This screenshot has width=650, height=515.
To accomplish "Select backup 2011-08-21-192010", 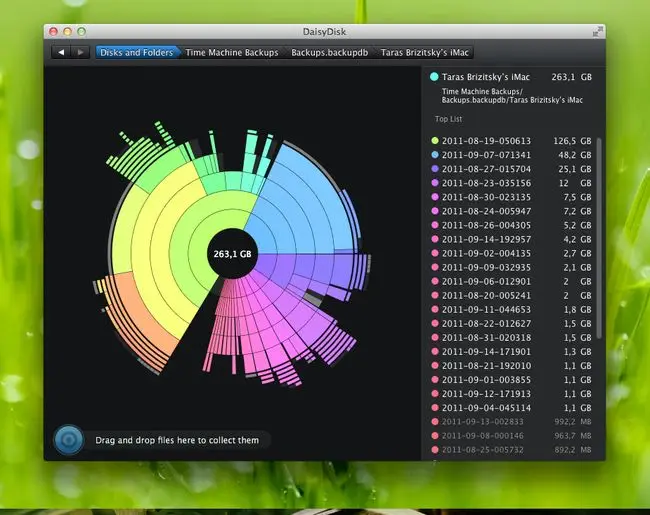I will click(x=512, y=366).
